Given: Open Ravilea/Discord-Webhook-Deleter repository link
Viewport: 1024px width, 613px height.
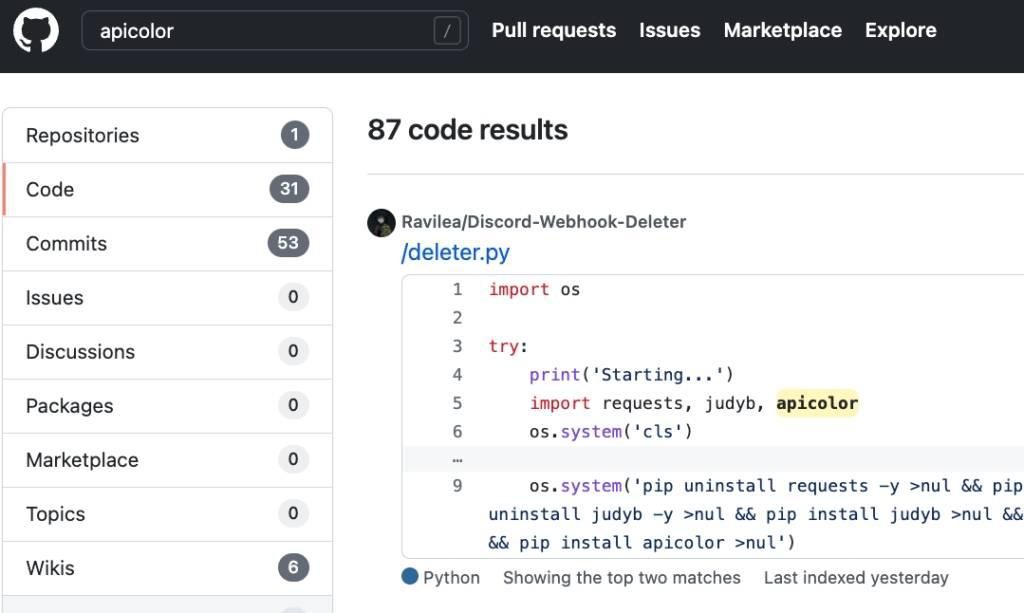Looking at the screenshot, I should coord(543,222).
